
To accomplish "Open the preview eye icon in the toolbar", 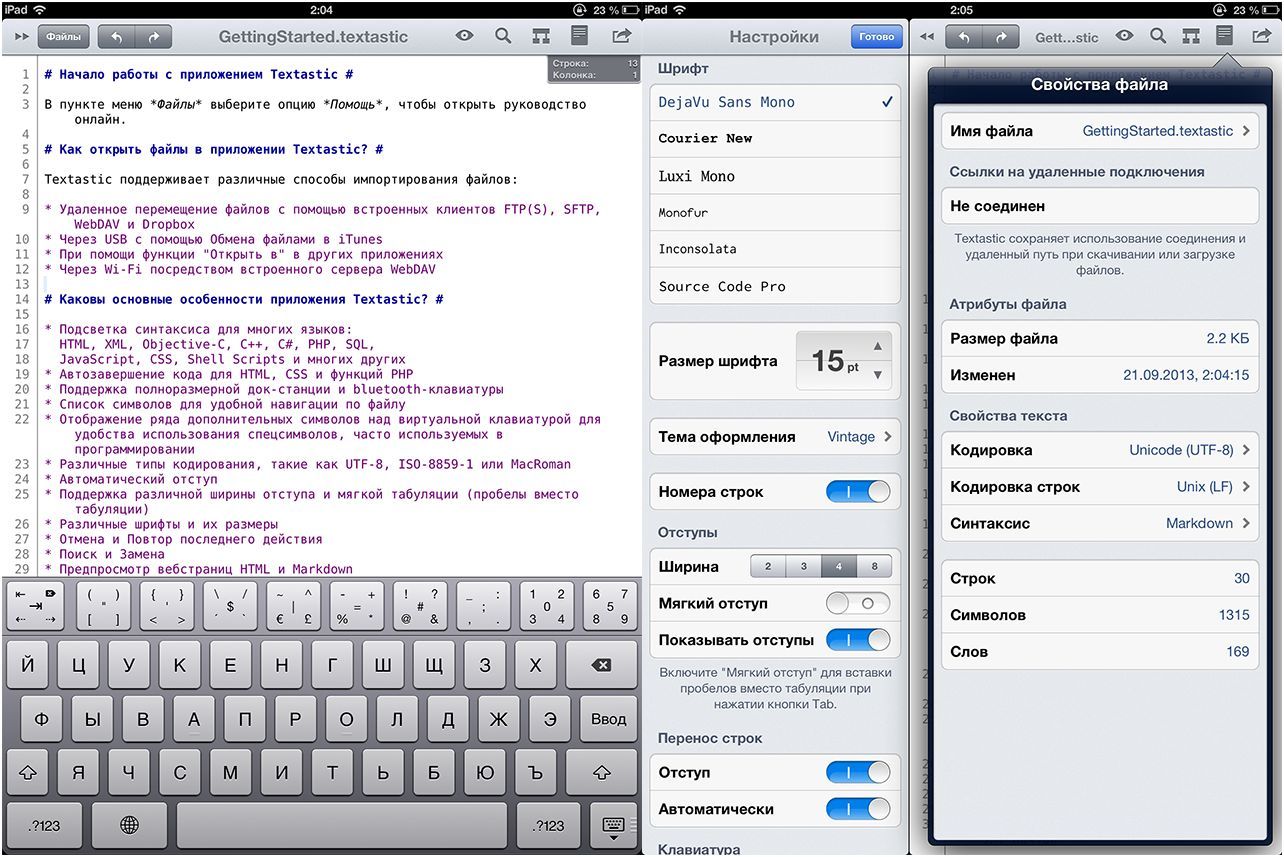I will click(x=463, y=36).
